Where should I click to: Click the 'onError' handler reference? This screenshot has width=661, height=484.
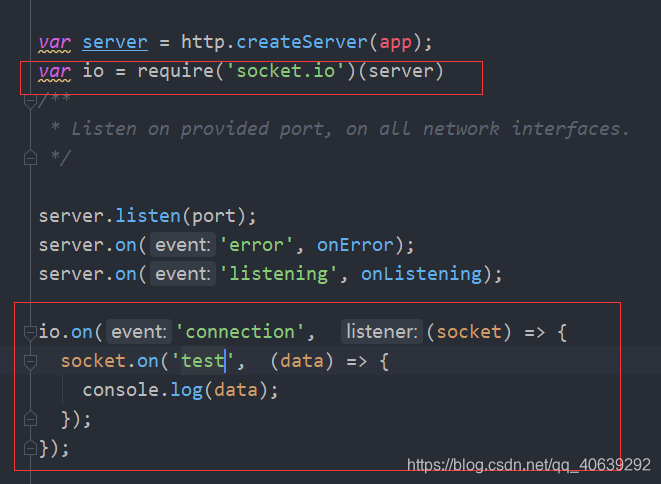pos(355,245)
